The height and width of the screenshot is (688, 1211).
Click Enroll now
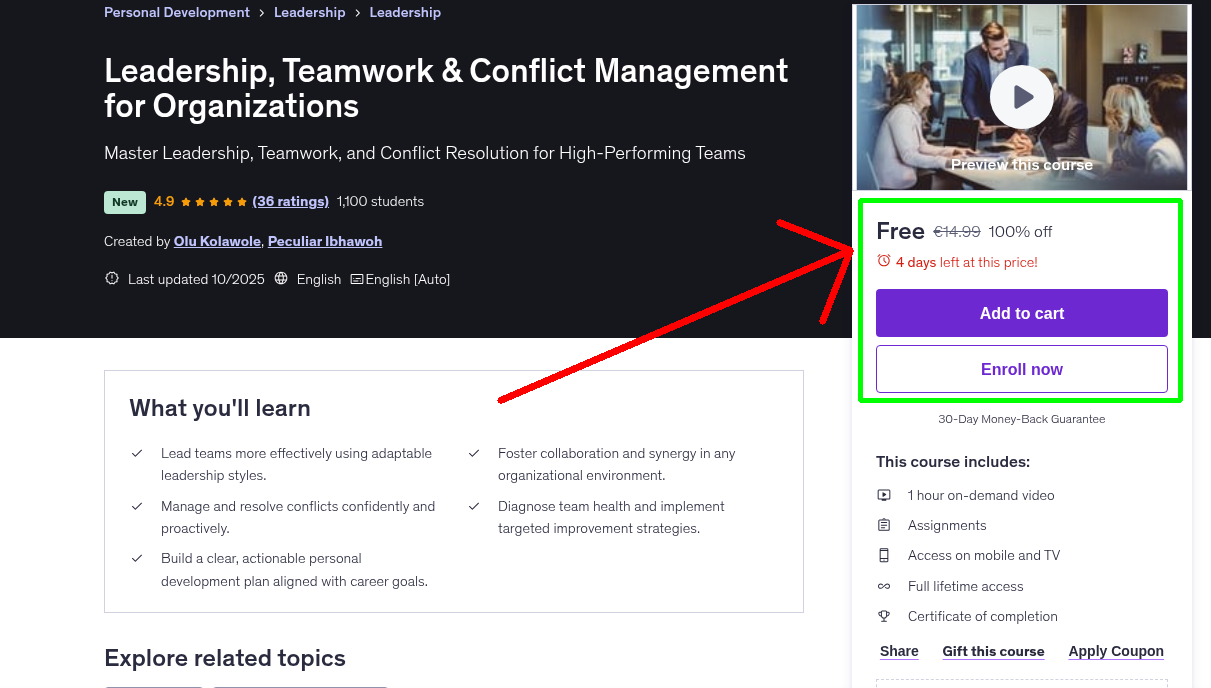click(1021, 369)
